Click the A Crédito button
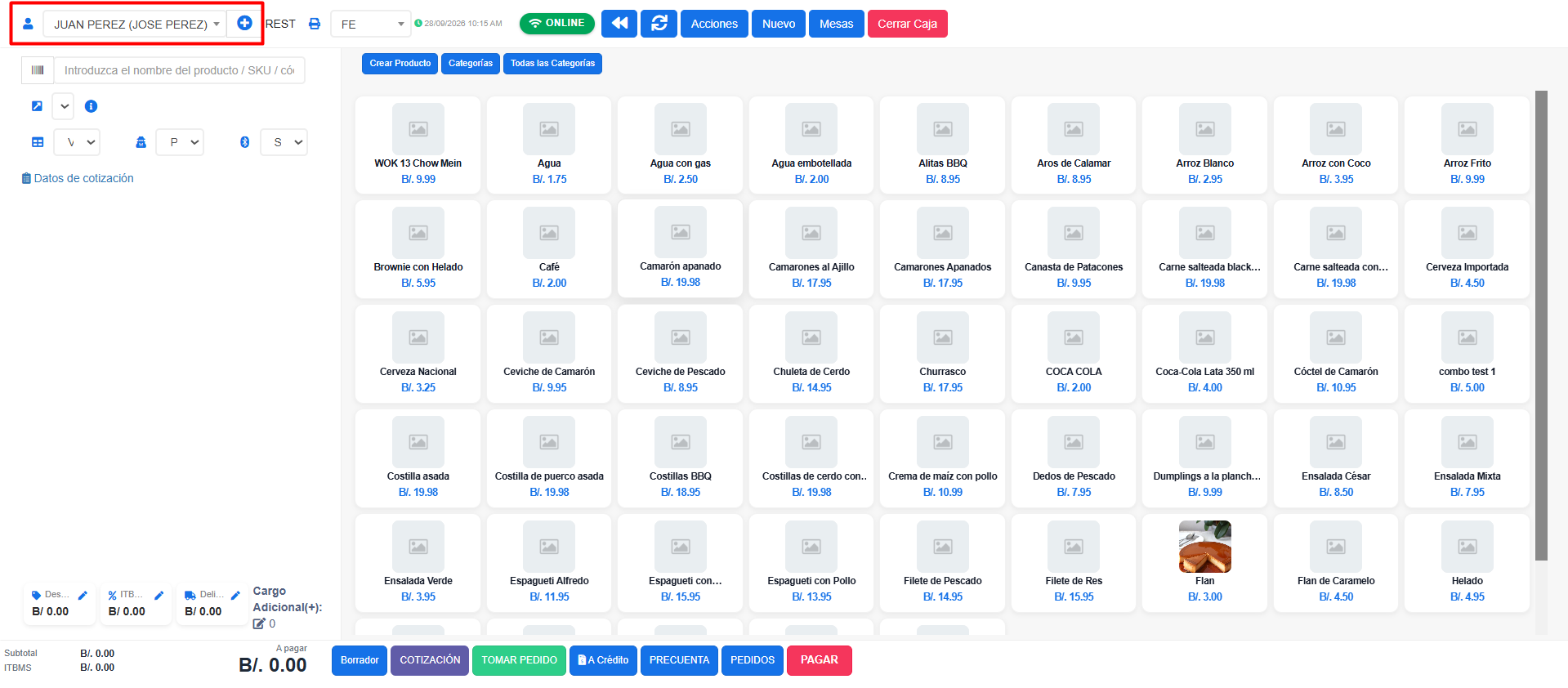The image size is (1568, 688). point(604,660)
